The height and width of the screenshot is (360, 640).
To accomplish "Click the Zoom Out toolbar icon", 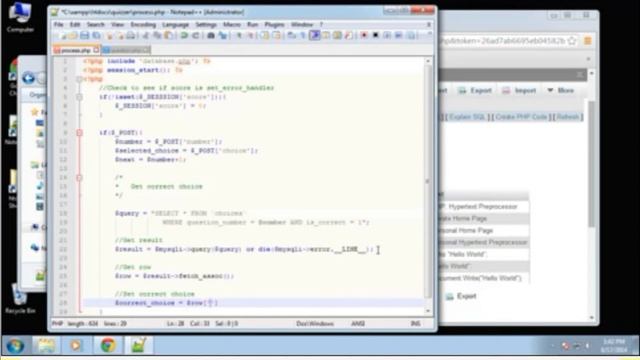I will tap(251, 36).
